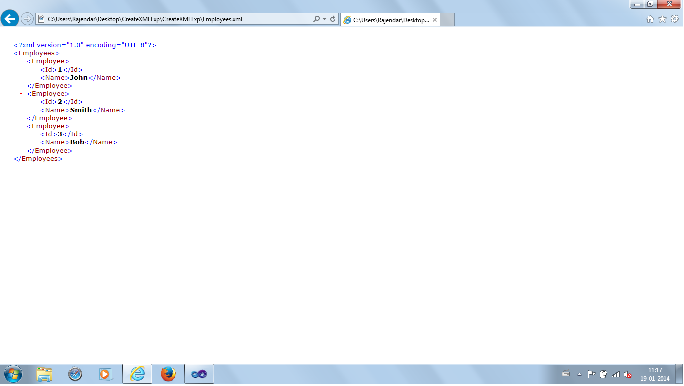Viewport: 684px width, 386px height.
Task: Click the xml version declaration line
Action: pos(85,45)
